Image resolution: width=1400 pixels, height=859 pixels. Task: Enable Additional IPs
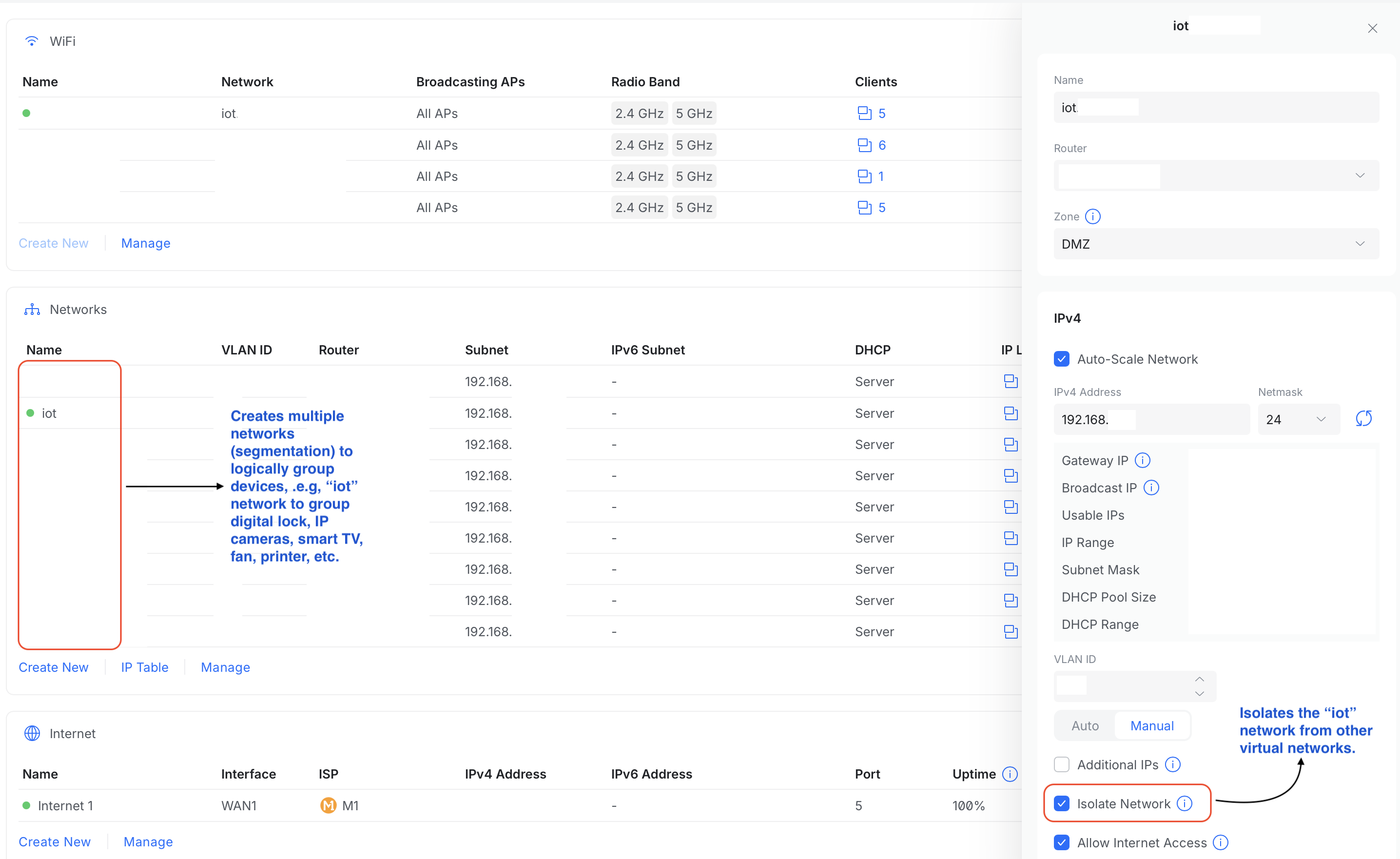click(x=1061, y=765)
